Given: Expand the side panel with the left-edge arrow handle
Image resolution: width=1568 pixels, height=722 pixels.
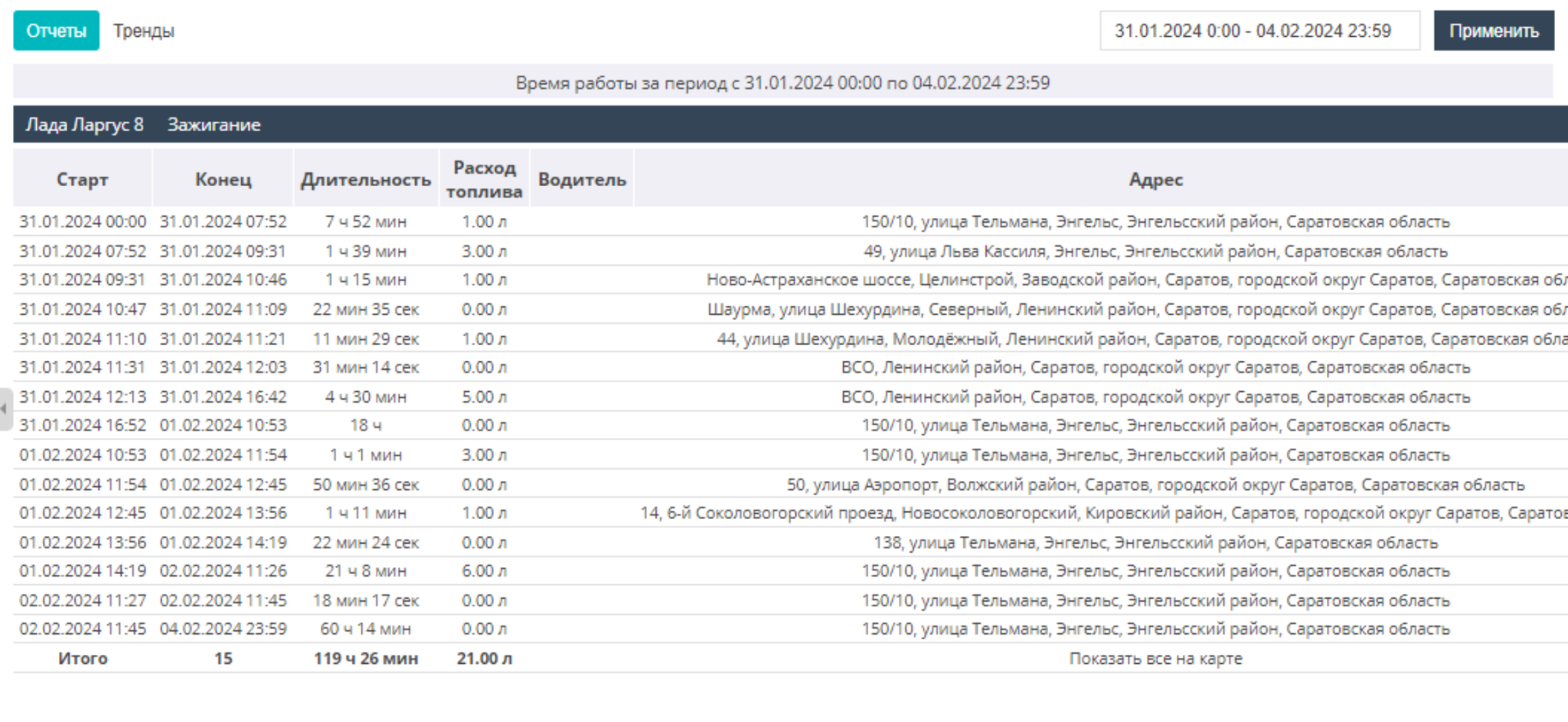Looking at the screenshot, I should click(x=5, y=409).
